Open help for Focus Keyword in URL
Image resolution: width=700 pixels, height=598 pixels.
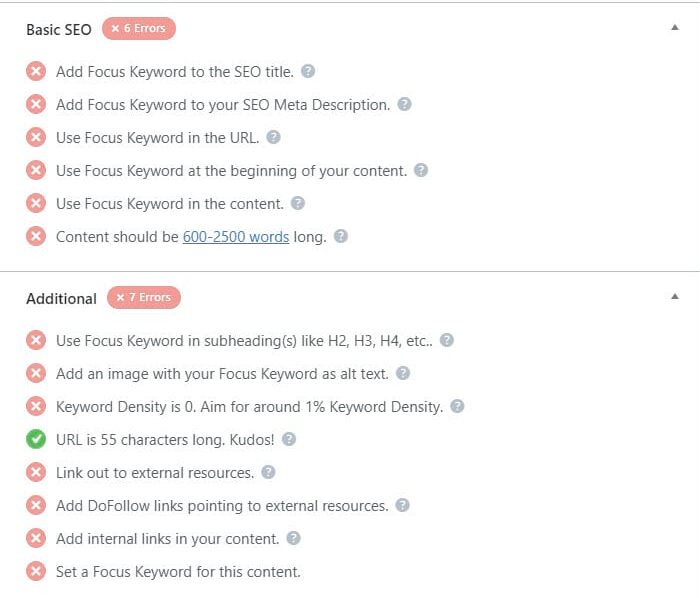[273, 137]
